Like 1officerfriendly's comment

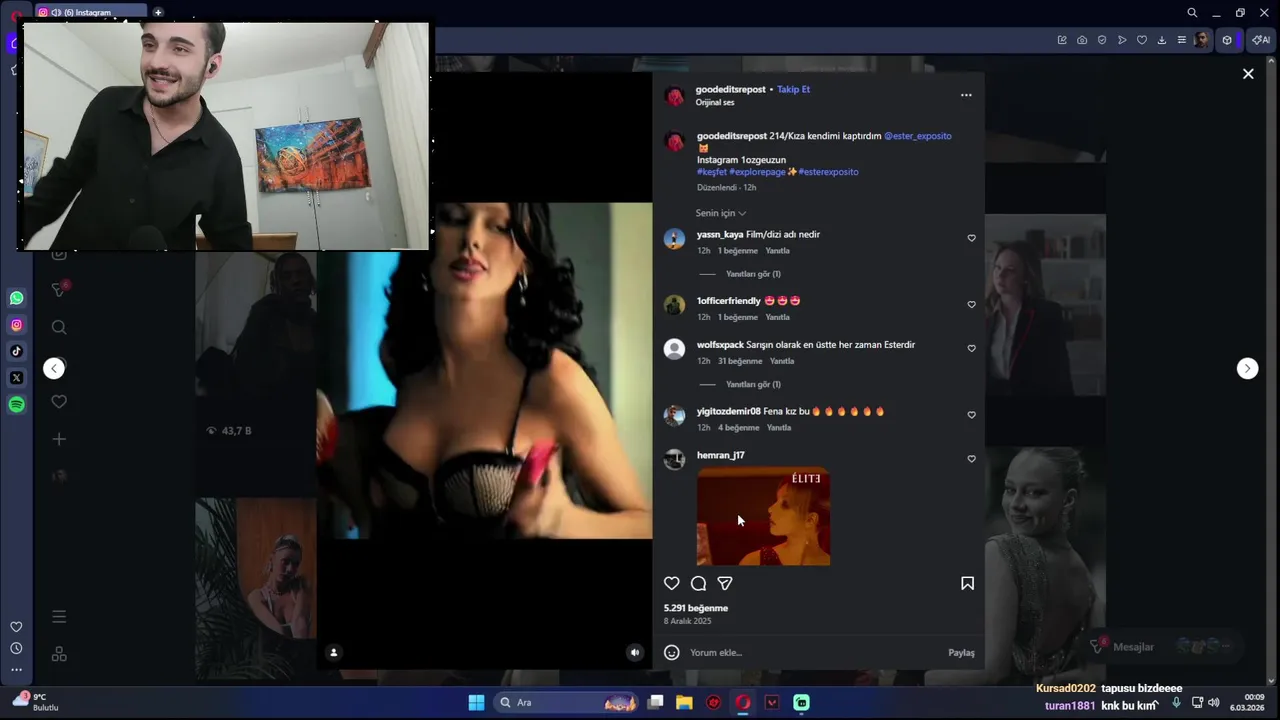click(x=971, y=304)
